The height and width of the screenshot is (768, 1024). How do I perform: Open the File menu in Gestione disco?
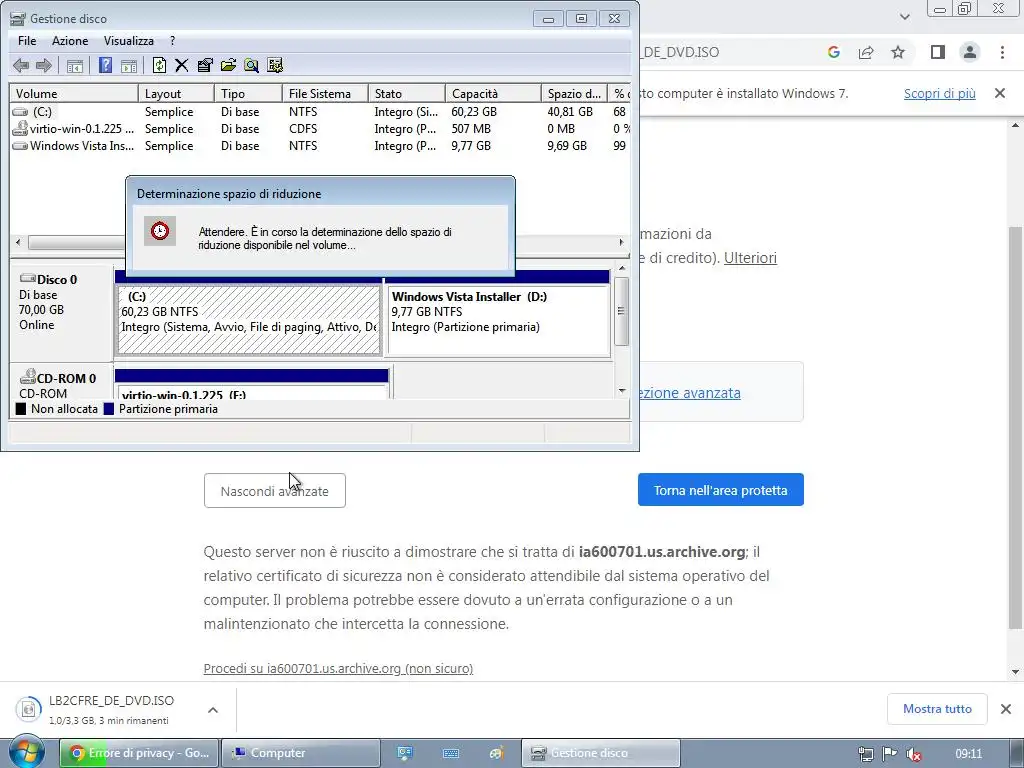coord(27,40)
